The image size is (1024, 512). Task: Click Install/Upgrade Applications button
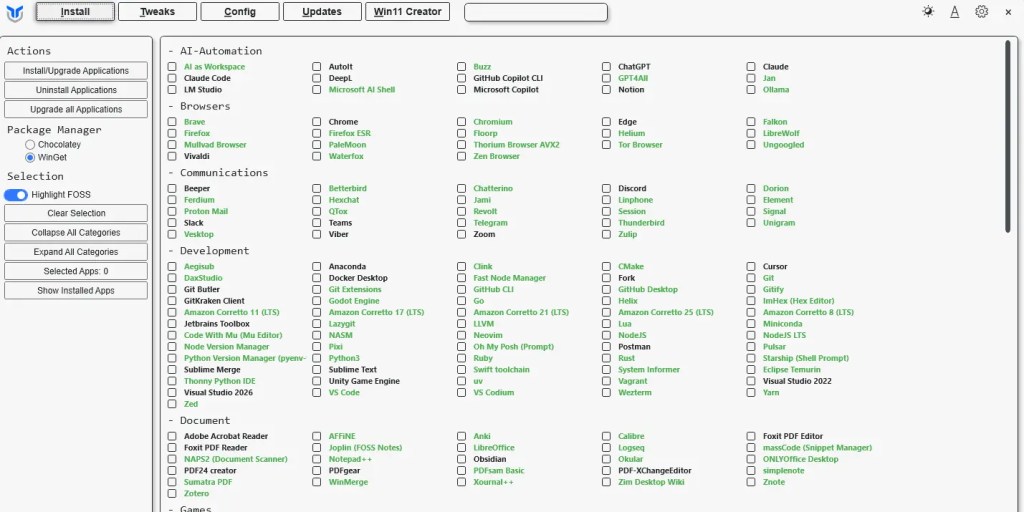[x=76, y=71]
